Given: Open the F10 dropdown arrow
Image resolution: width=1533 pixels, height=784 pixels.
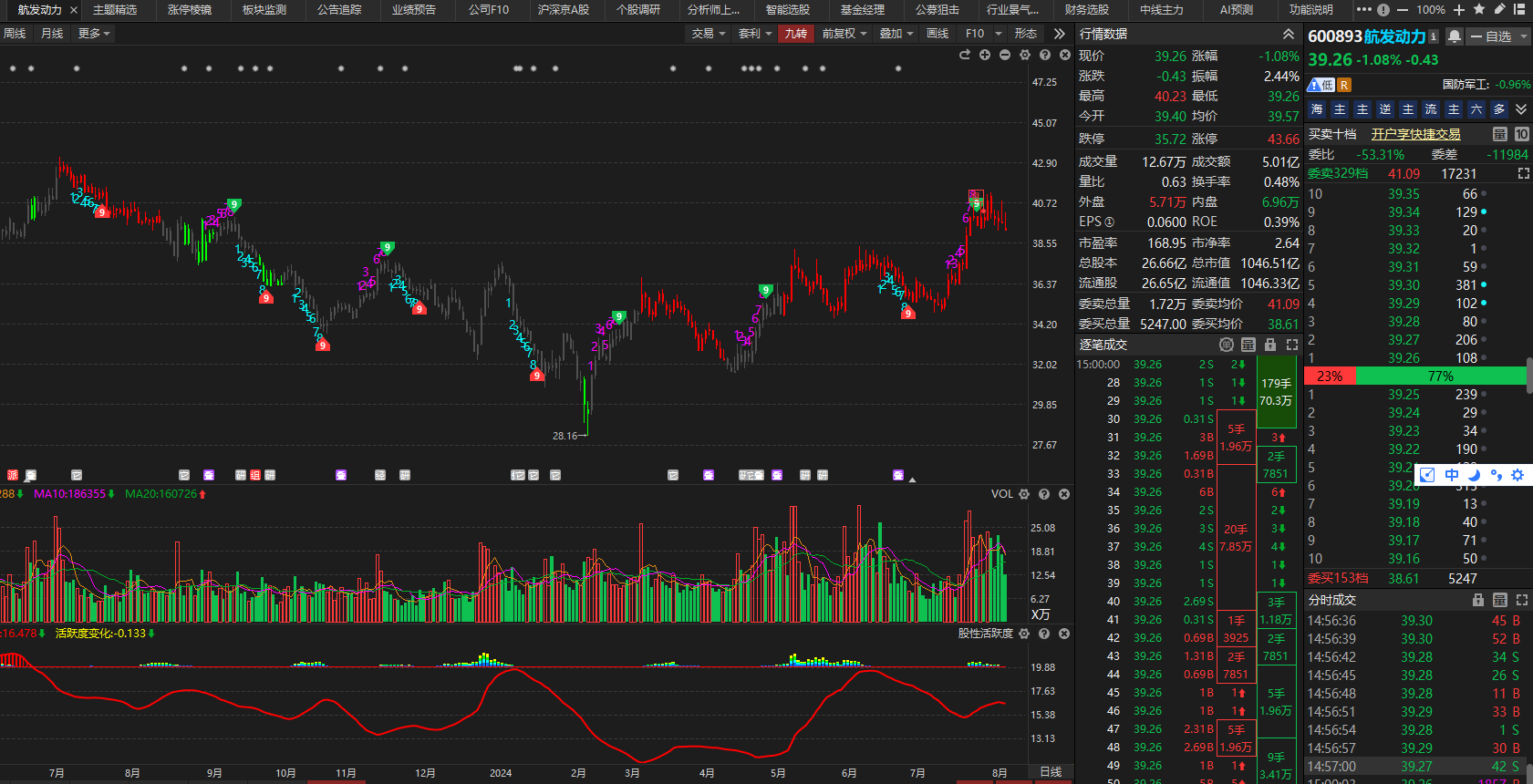Looking at the screenshot, I should pyautogui.click(x=999, y=34).
